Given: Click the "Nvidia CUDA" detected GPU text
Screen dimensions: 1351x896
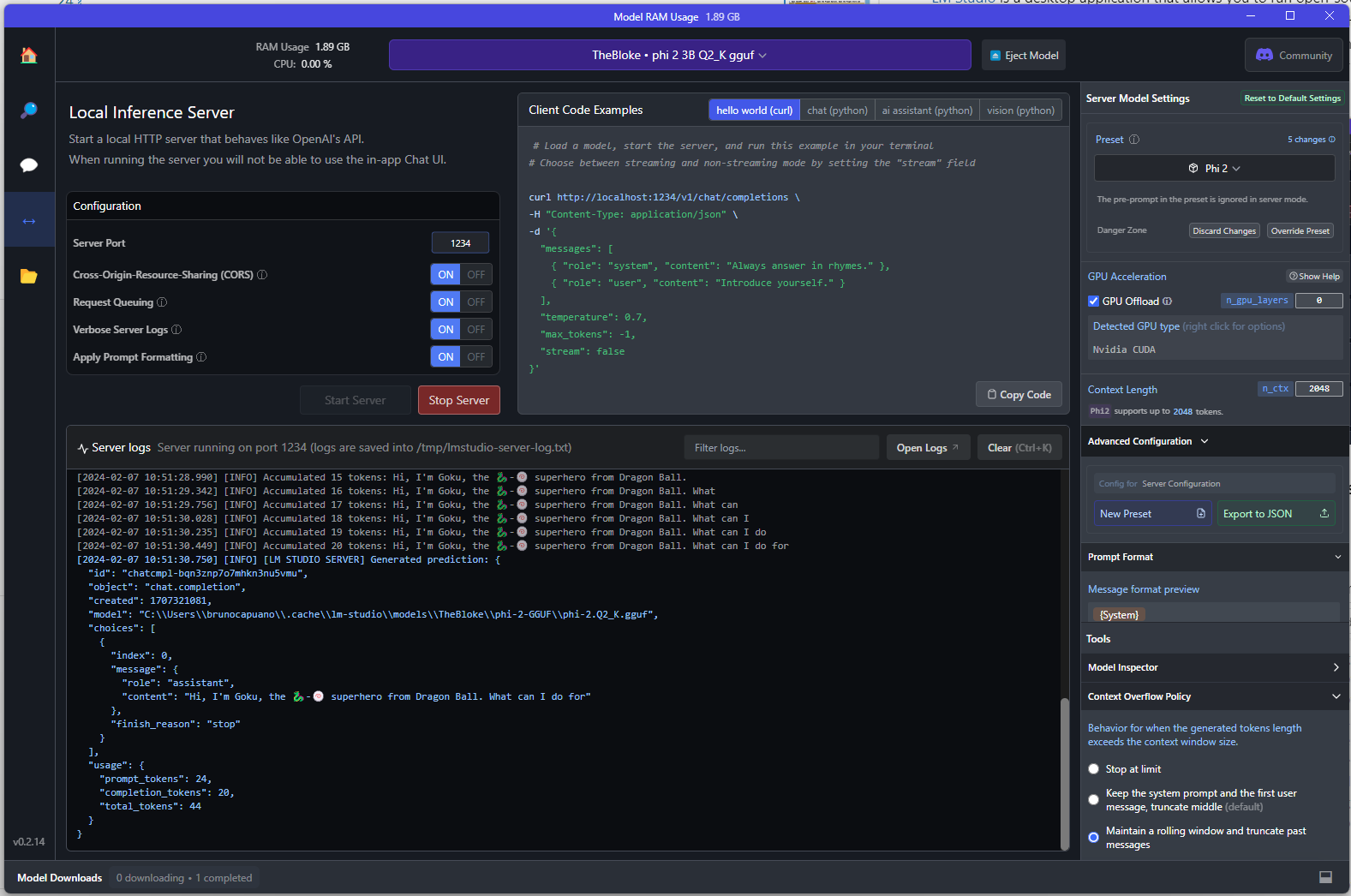Looking at the screenshot, I should pyautogui.click(x=1124, y=350).
